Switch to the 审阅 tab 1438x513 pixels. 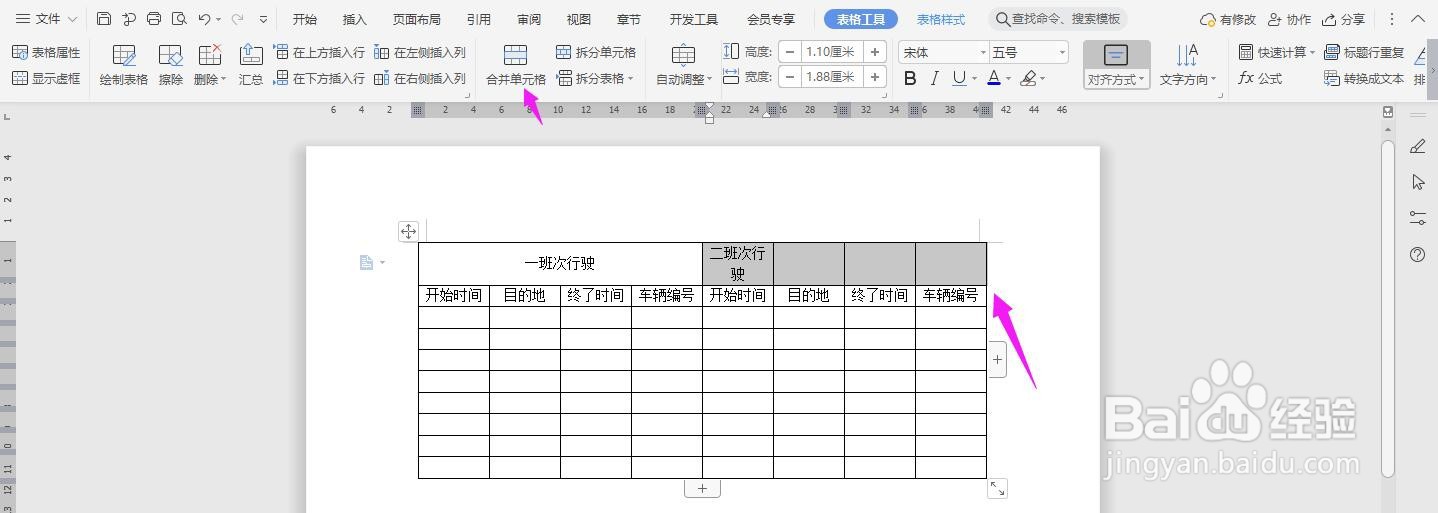(x=529, y=19)
